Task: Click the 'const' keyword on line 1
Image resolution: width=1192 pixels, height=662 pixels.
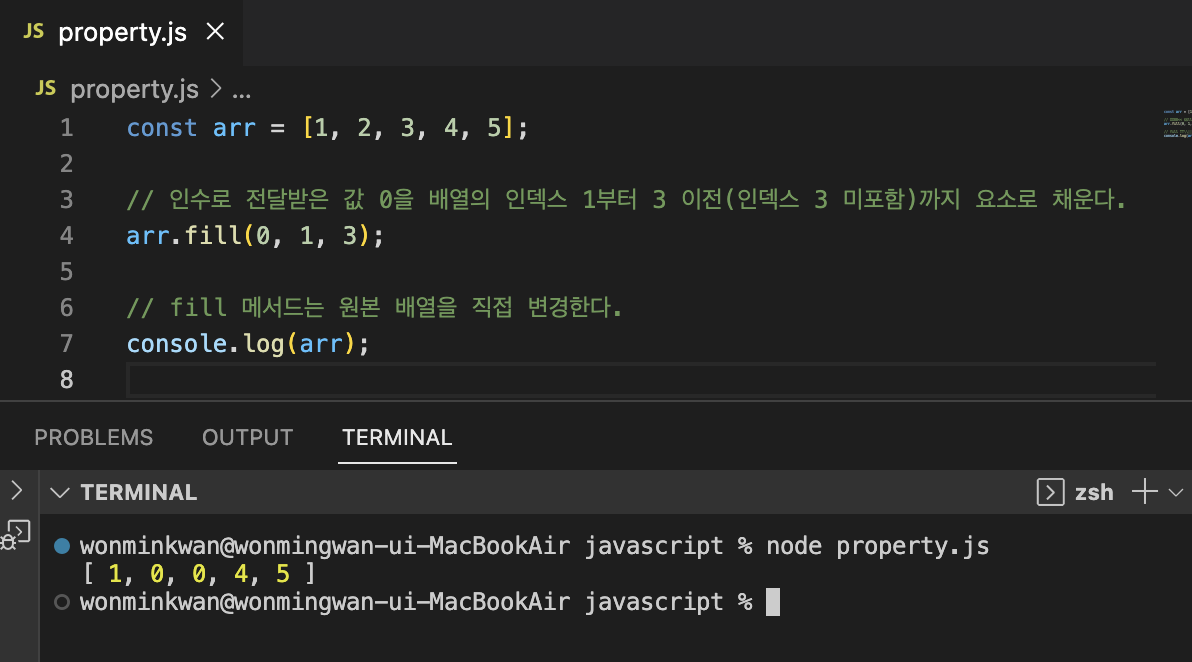Action: click(162, 128)
